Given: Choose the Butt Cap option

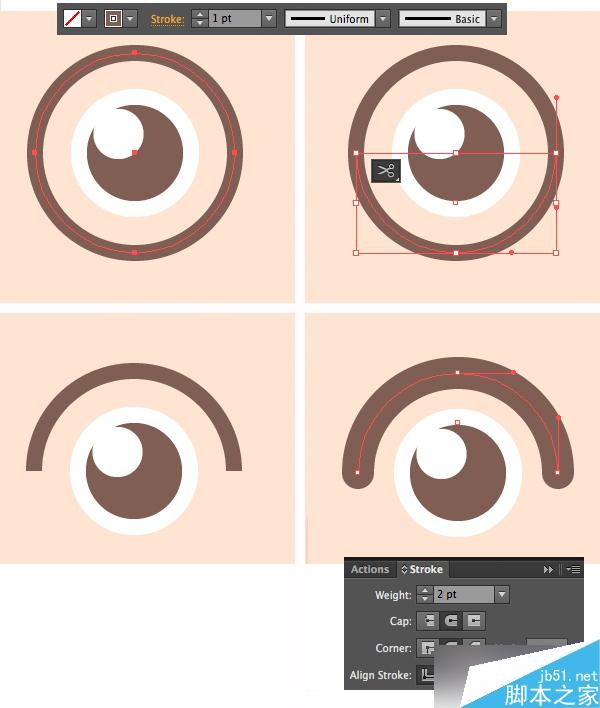Looking at the screenshot, I should pos(427,621).
